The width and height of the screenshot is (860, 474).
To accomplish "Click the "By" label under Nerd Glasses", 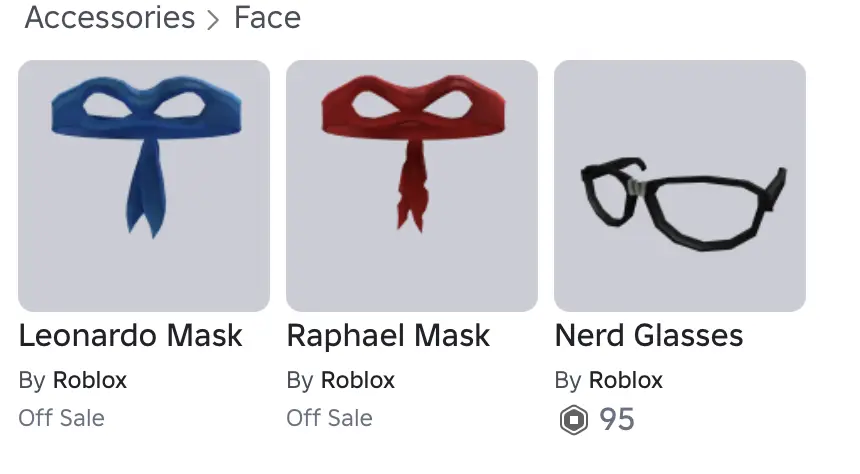I will click(568, 380).
